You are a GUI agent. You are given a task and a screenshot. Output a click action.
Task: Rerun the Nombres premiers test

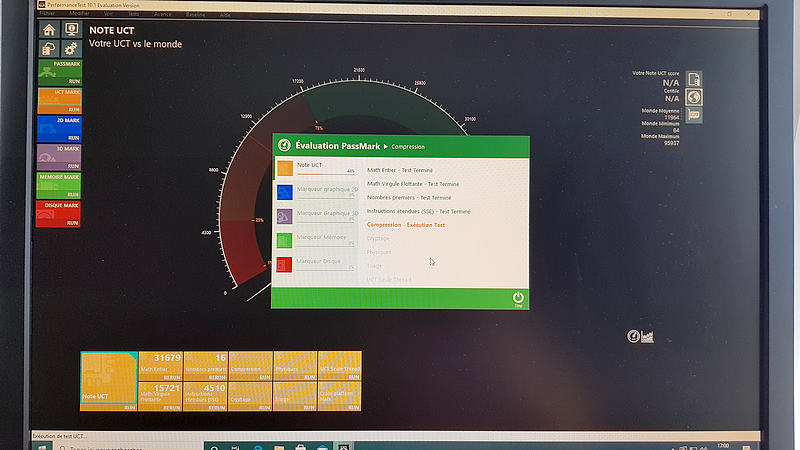[x=217, y=378]
